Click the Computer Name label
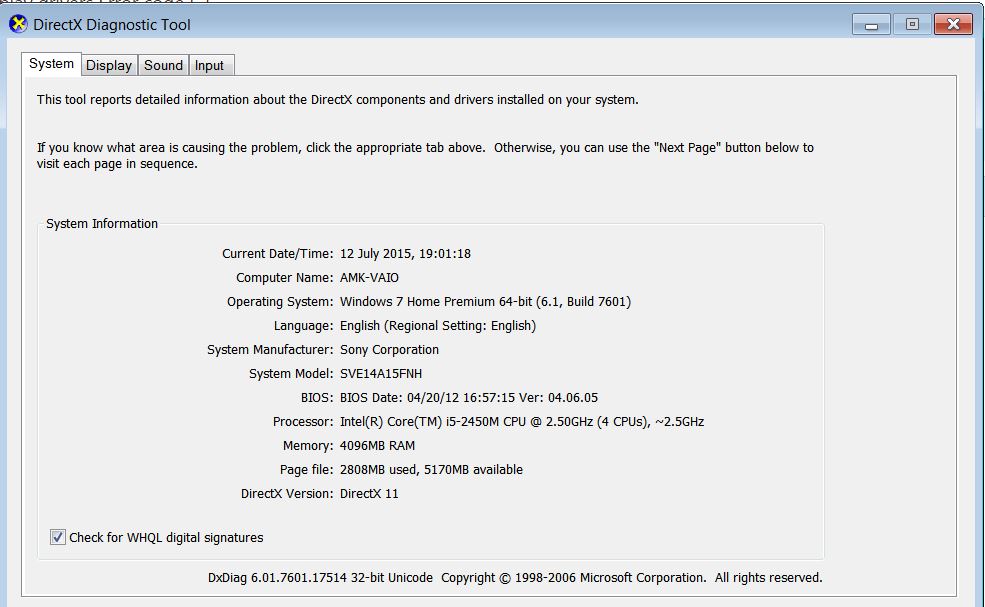The width and height of the screenshot is (985, 607). [x=285, y=278]
